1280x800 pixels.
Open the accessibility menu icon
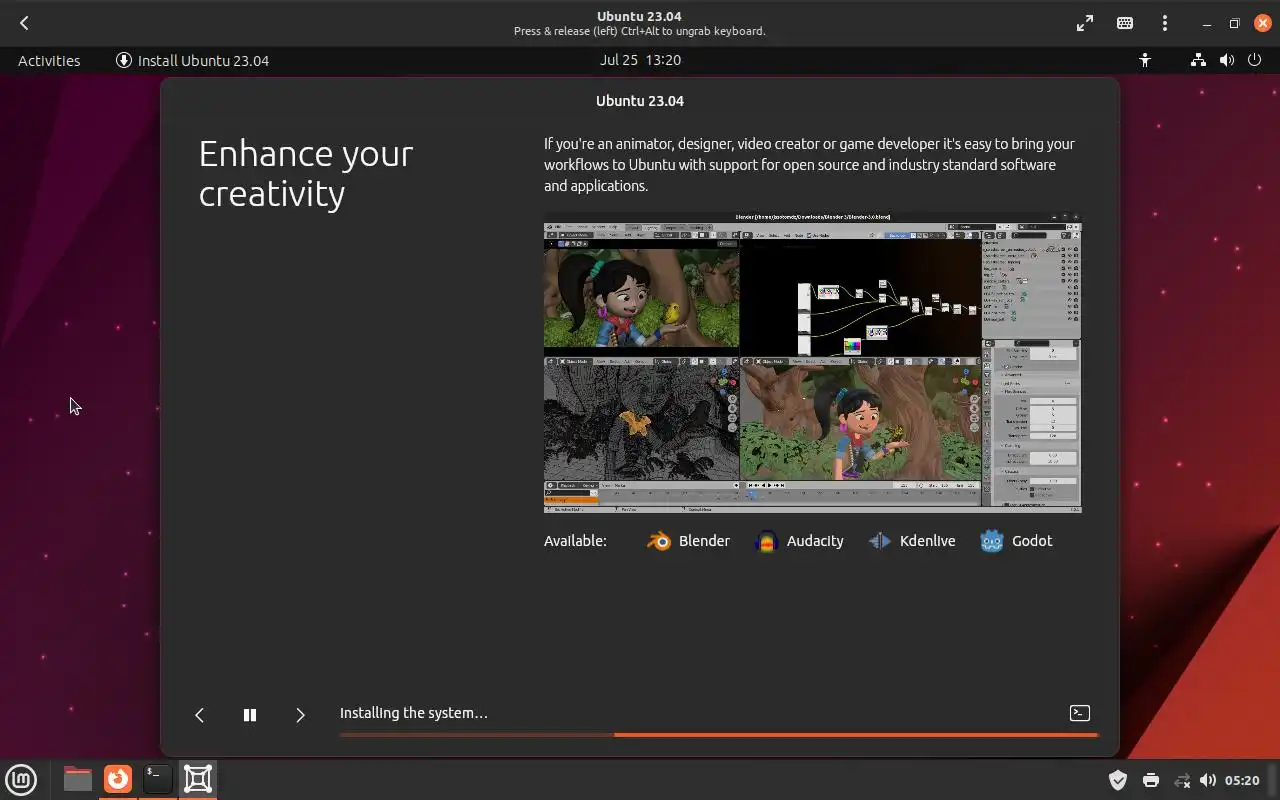pyautogui.click(x=1145, y=60)
